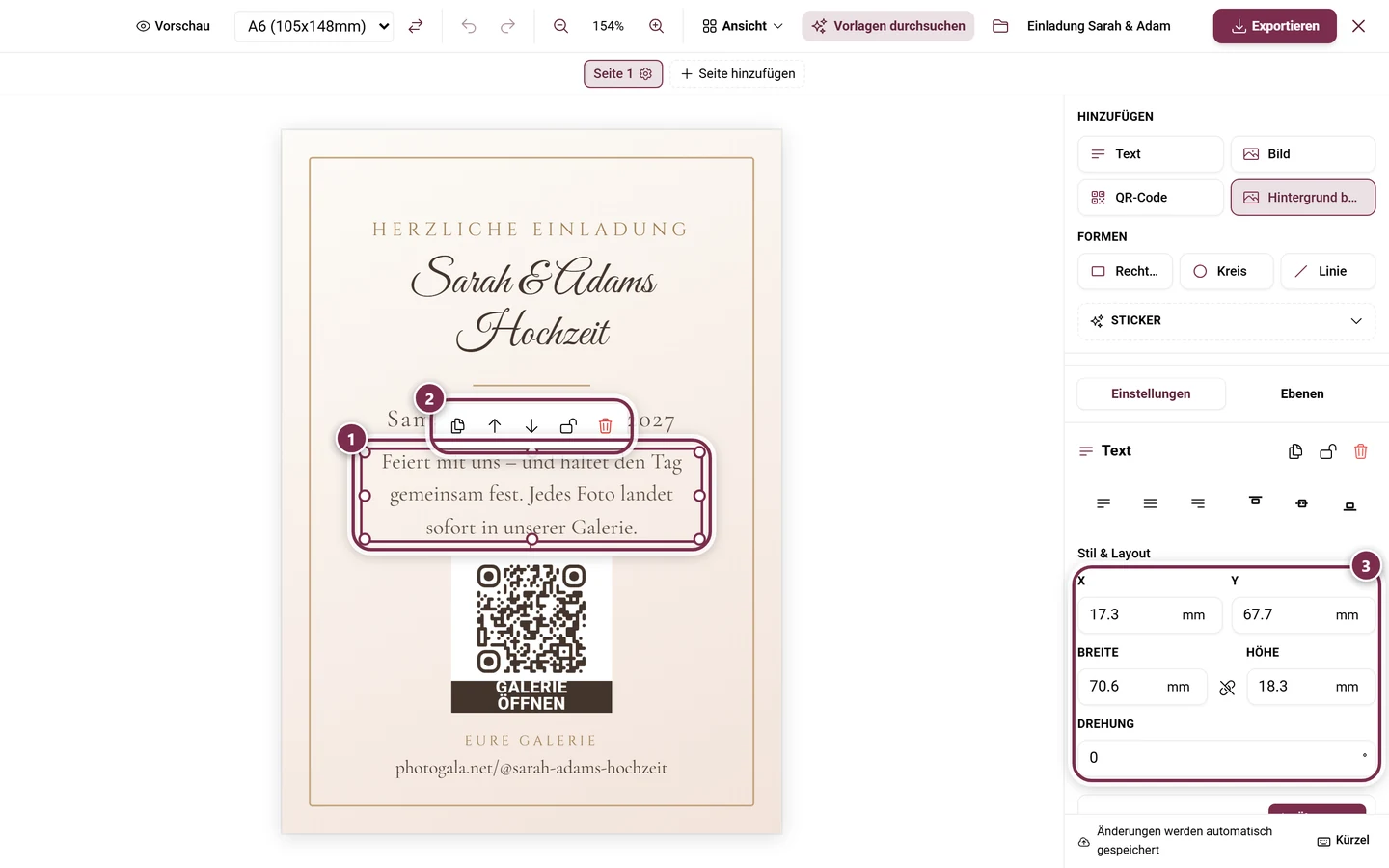Align the text to the top vertically

click(x=1255, y=502)
